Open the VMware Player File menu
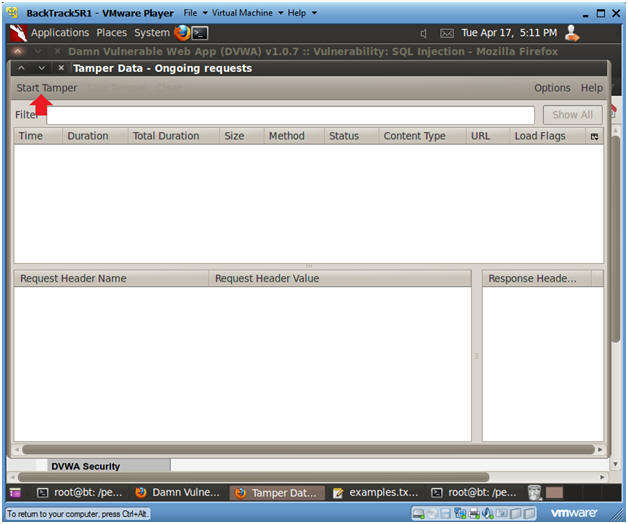 (195, 13)
